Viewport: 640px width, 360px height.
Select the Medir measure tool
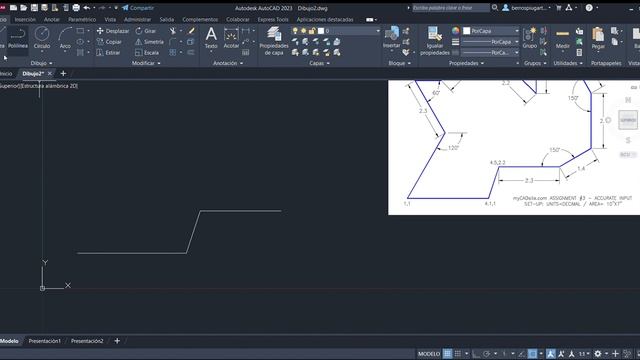562,38
